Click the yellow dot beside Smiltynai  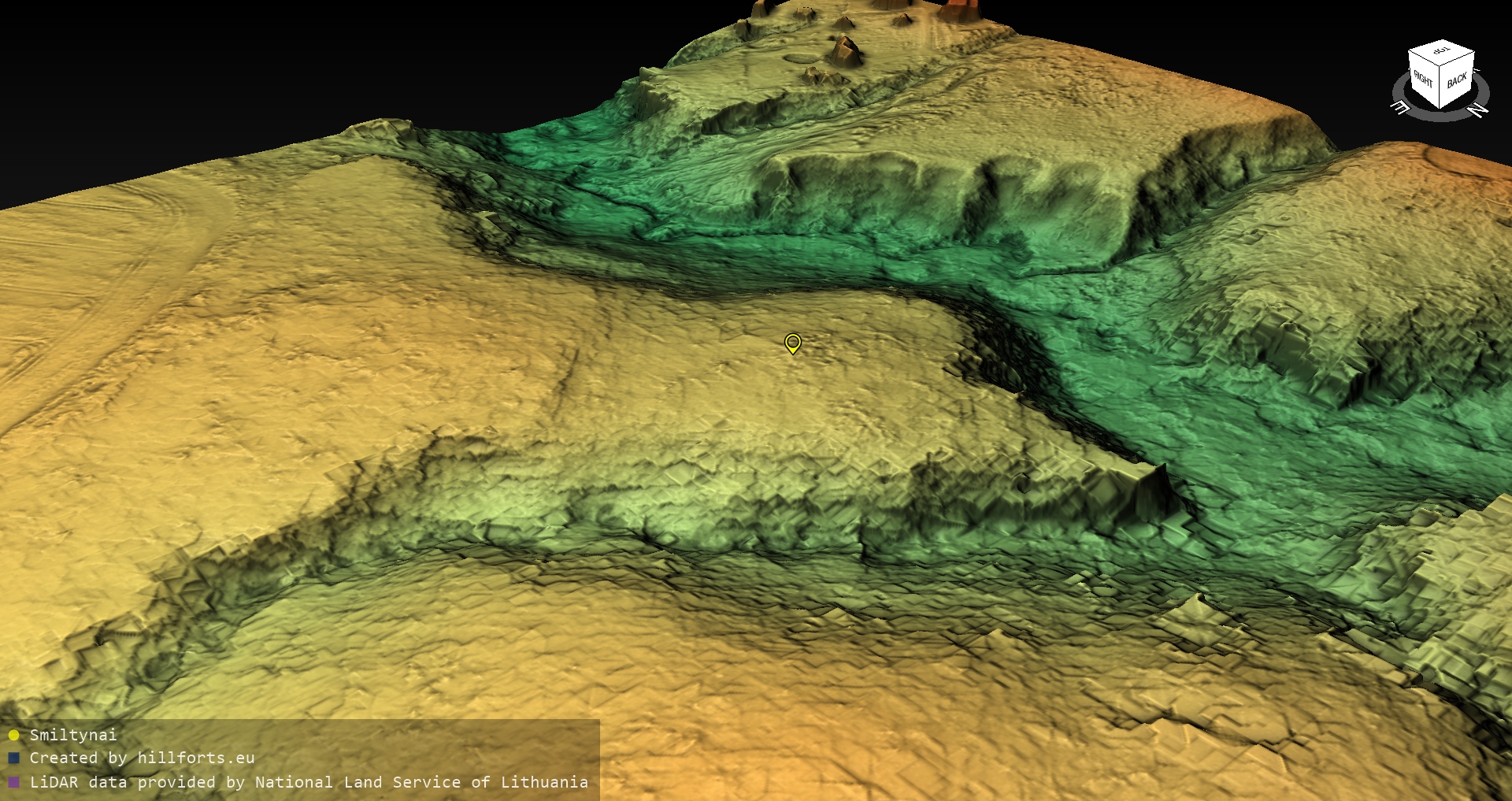pyautogui.click(x=13, y=736)
